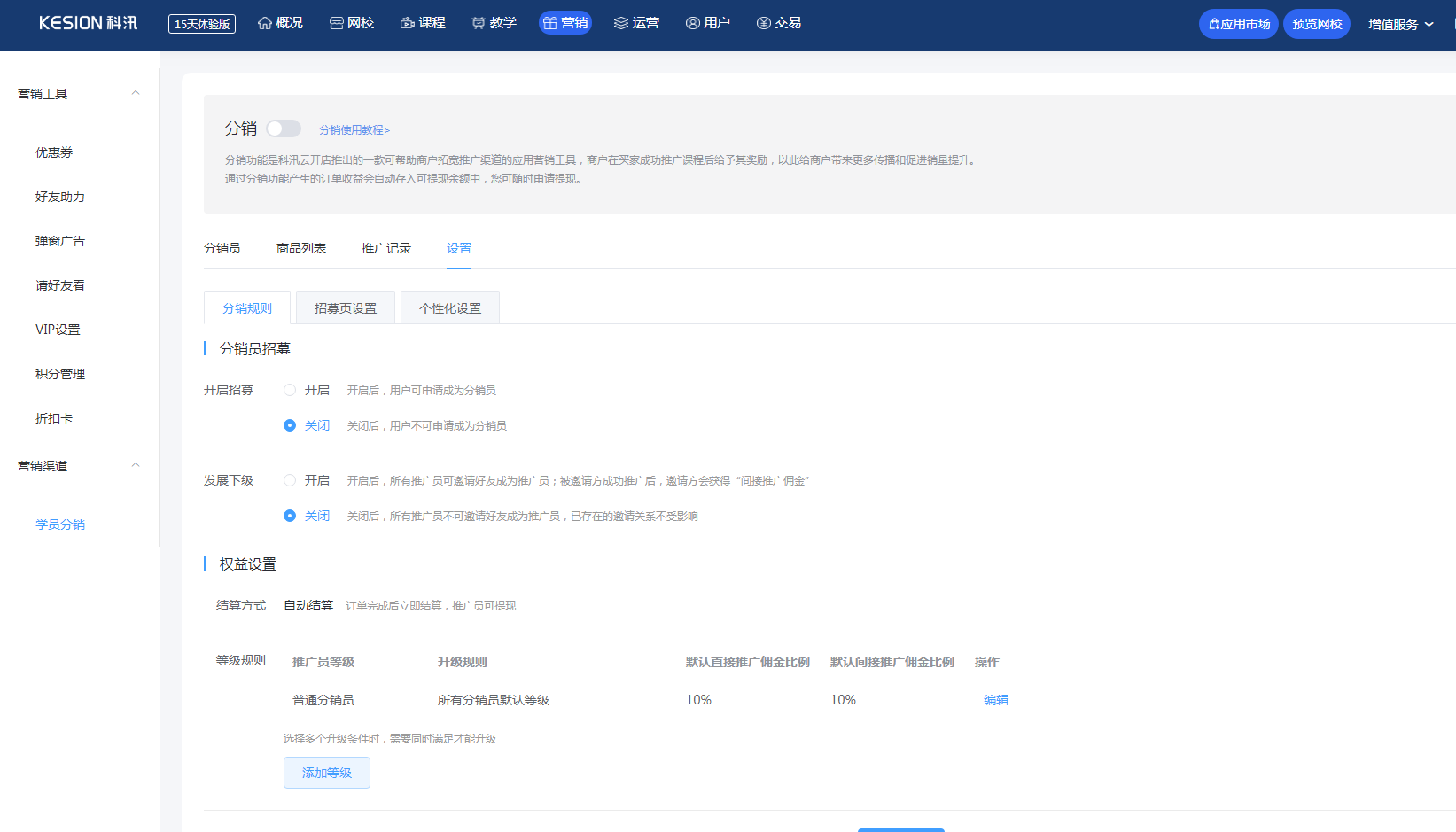Click the KESION 科汛 logo
The image size is (1456, 832).
point(89,23)
